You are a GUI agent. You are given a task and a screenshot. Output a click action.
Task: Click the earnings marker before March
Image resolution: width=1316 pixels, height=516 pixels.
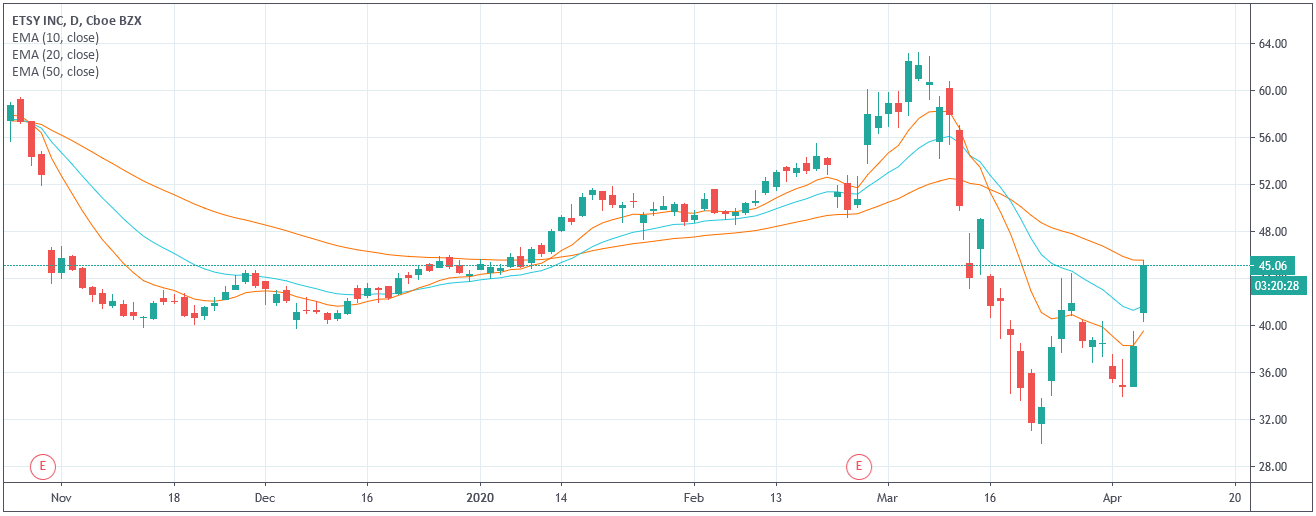[x=858, y=465]
